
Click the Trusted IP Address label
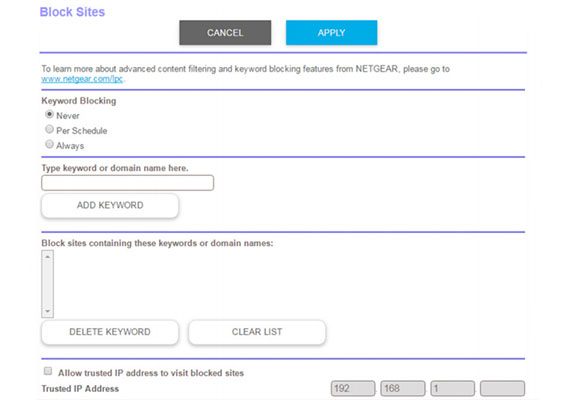(80, 389)
